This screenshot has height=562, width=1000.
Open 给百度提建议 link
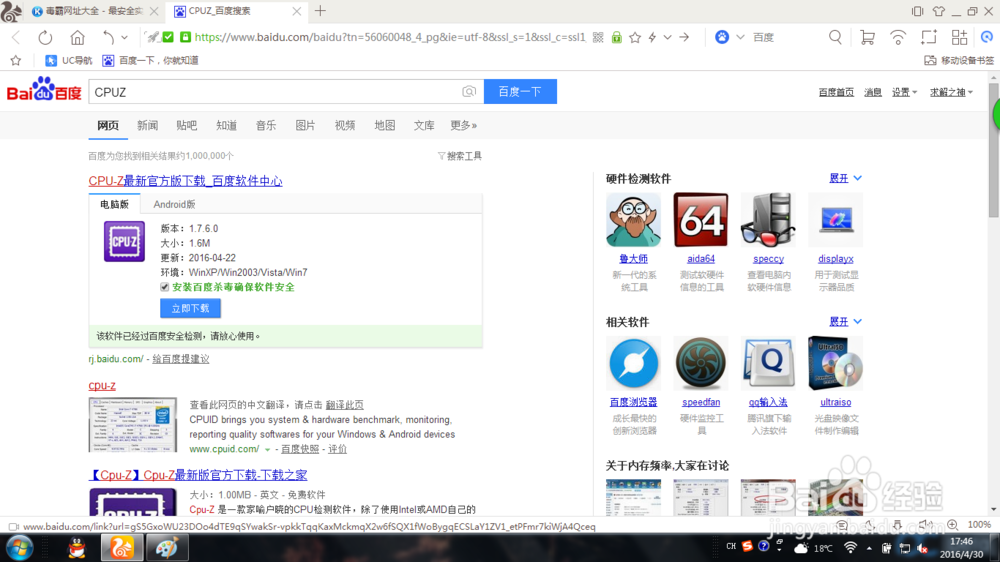(180, 359)
